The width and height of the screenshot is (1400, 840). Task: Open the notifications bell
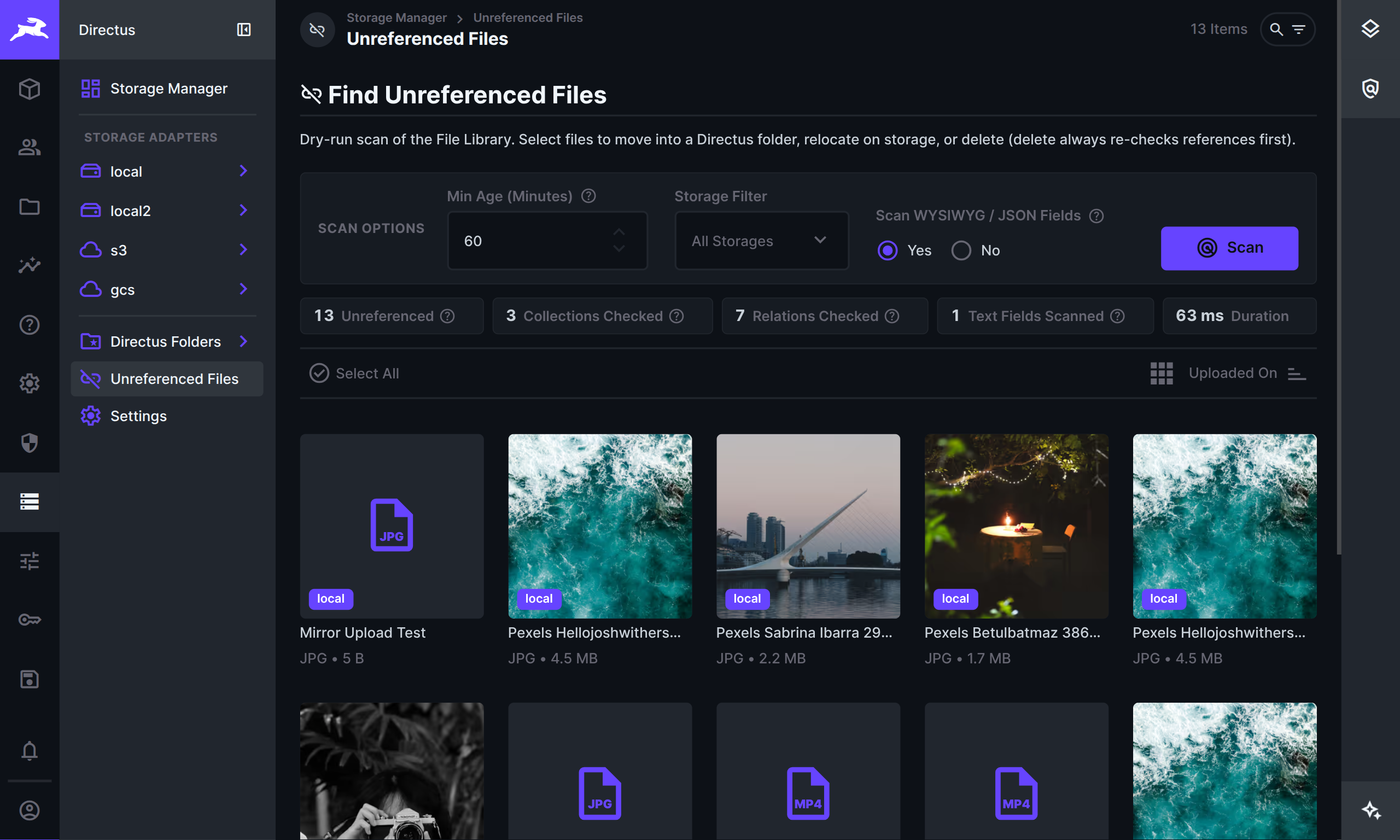tap(30, 750)
